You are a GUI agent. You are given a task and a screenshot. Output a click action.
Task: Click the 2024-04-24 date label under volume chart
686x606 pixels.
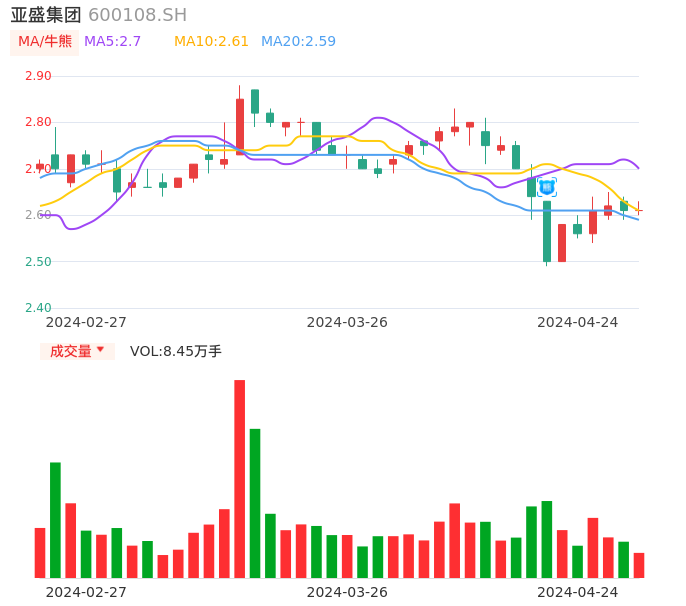[577, 592]
